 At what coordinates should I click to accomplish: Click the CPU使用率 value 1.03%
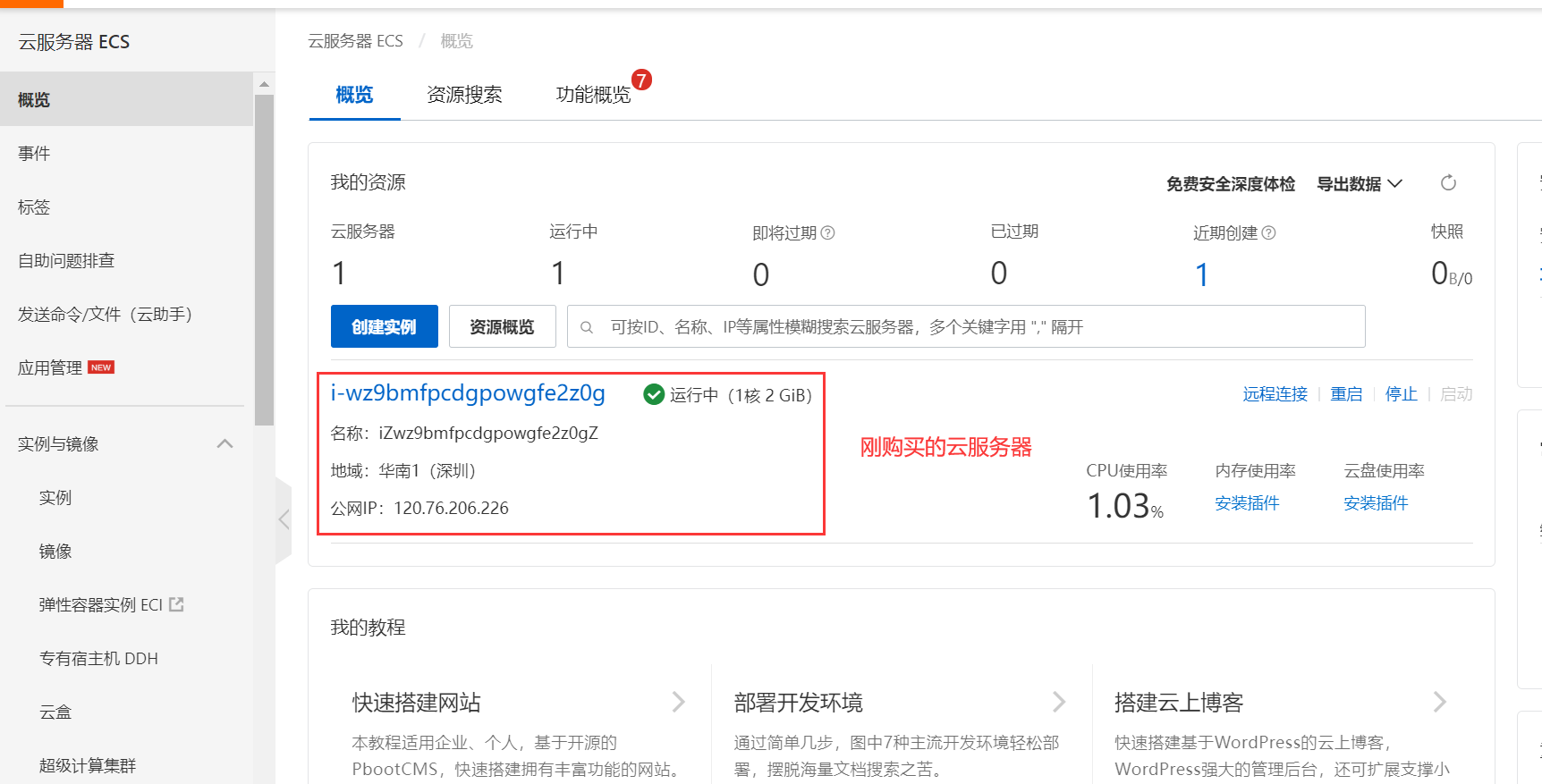(1125, 506)
